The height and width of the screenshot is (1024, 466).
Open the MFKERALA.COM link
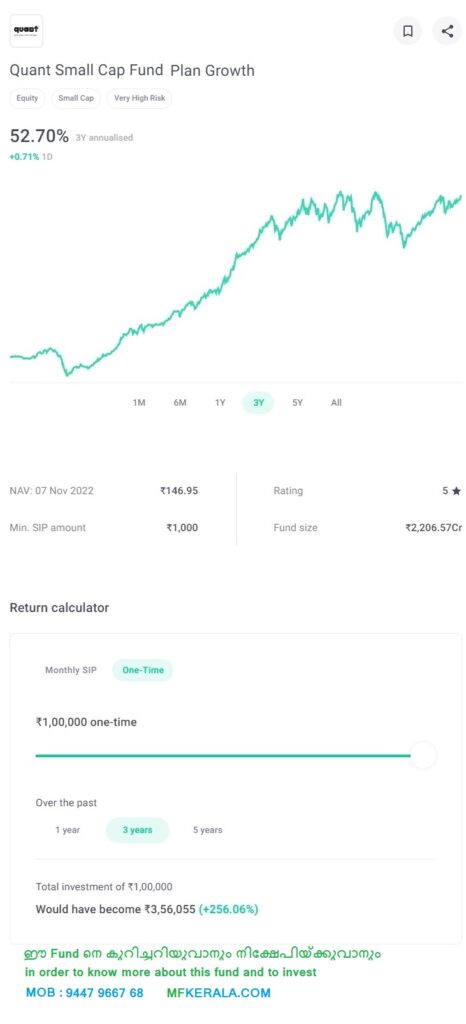pyautogui.click(x=219, y=993)
